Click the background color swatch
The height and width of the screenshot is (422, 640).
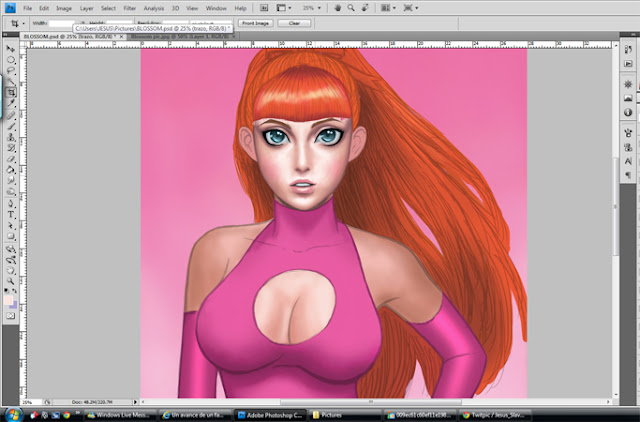click(14, 305)
